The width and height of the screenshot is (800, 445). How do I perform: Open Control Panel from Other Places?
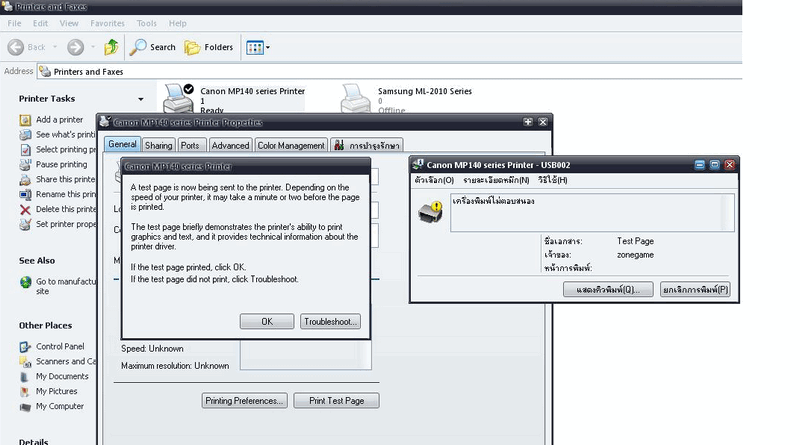point(60,346)
